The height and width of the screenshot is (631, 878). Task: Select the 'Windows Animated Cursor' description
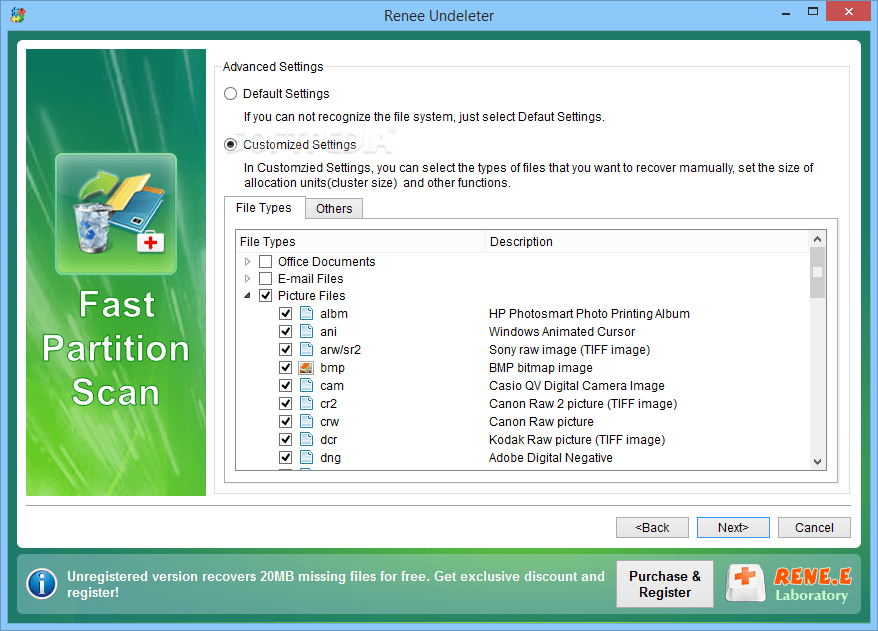pos(562,331)
